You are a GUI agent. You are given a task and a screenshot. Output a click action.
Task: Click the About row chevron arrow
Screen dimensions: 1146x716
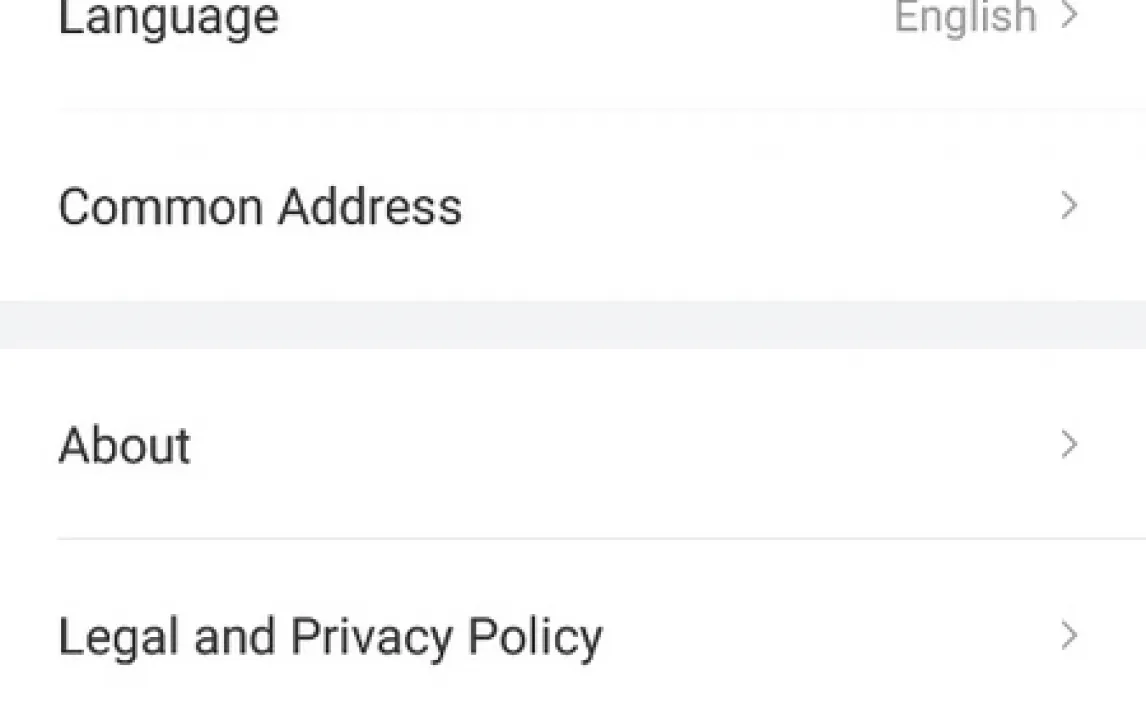point(1070,445)
